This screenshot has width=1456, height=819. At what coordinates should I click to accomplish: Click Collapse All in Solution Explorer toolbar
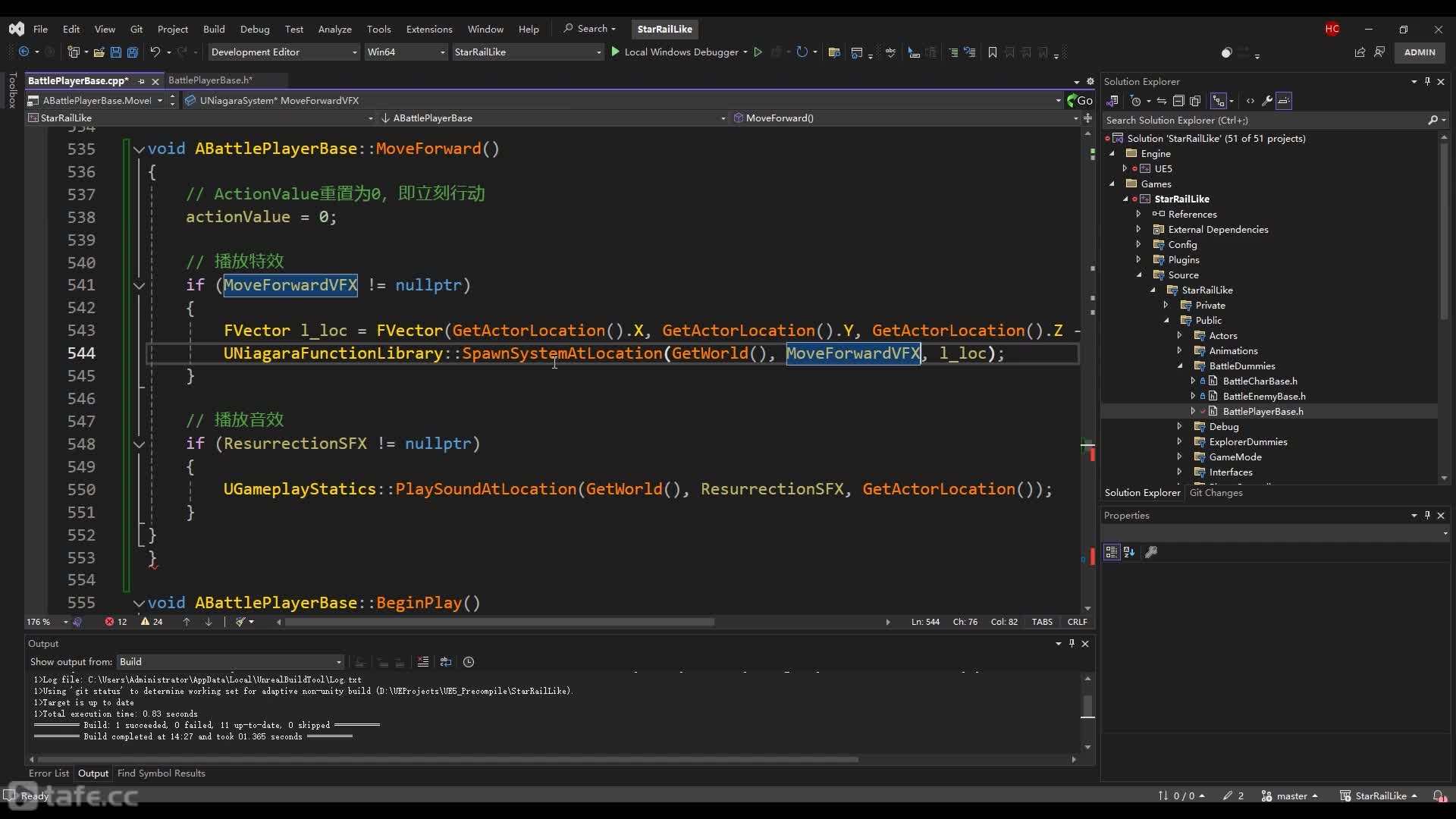click(x=1178, y=101)
